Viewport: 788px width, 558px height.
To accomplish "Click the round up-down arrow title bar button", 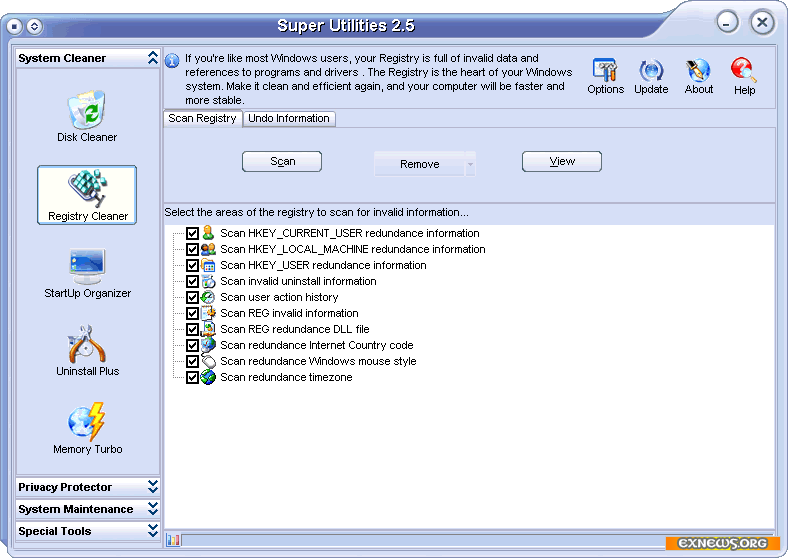I will tap(34, 26).
